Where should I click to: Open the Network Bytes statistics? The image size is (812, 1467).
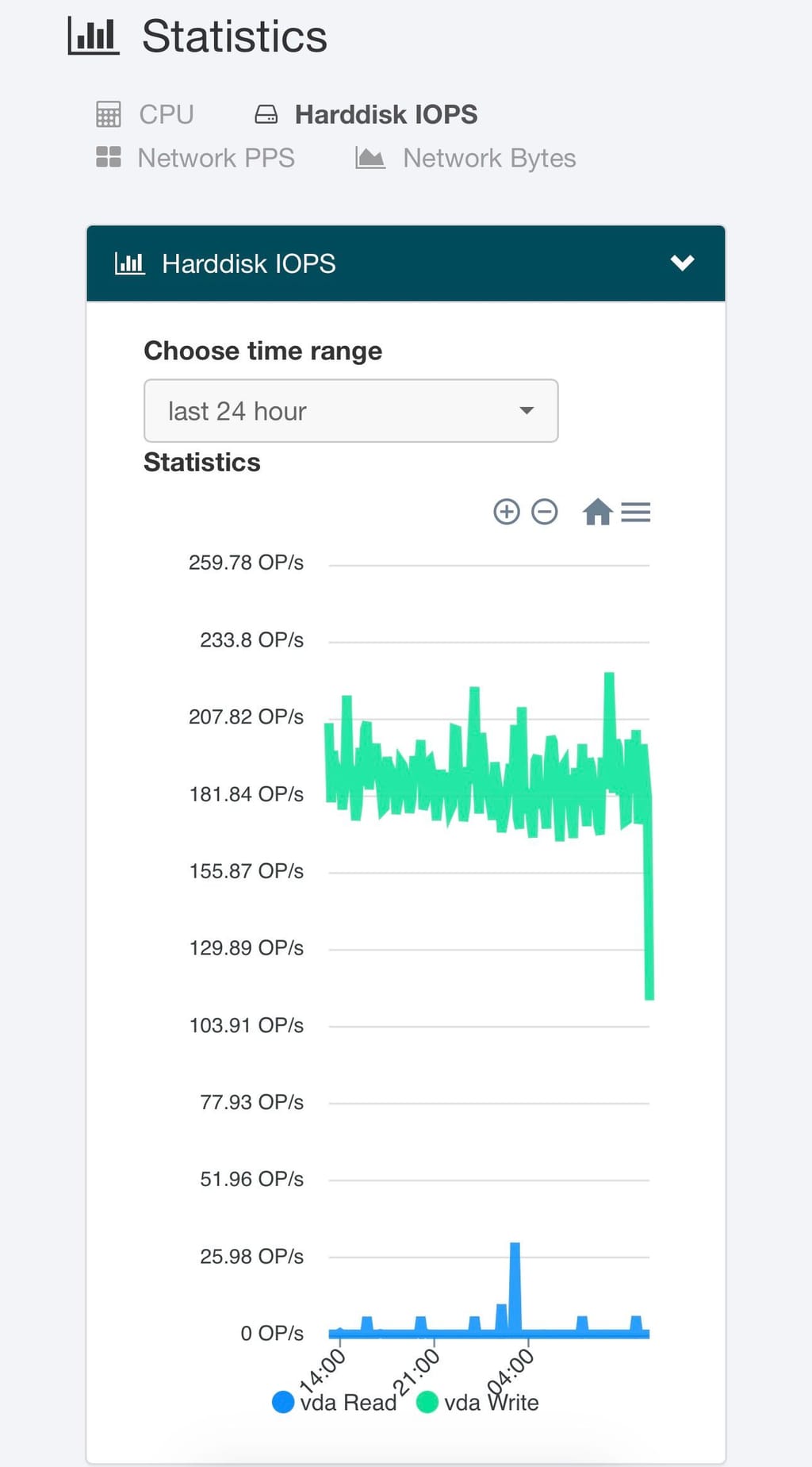[488, 158]
